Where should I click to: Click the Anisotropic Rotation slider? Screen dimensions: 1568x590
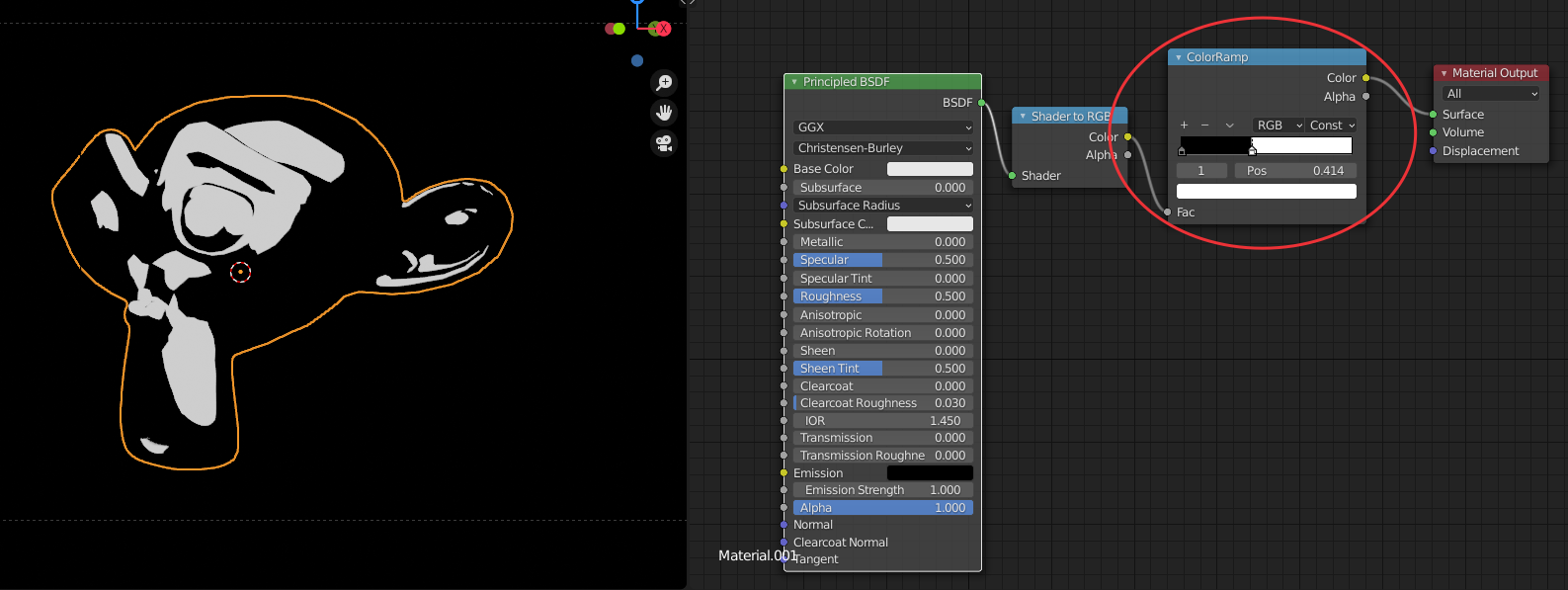(x=883, y=333)
